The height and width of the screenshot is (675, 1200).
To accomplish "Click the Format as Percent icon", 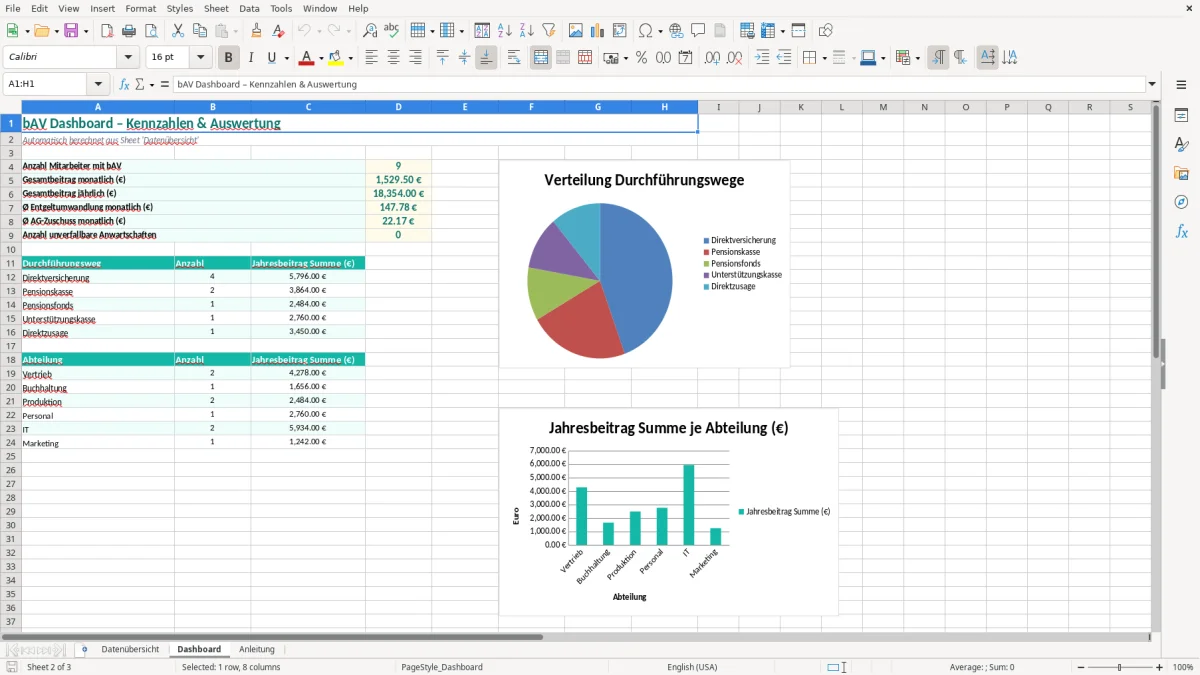I will (x=641, y=58).
